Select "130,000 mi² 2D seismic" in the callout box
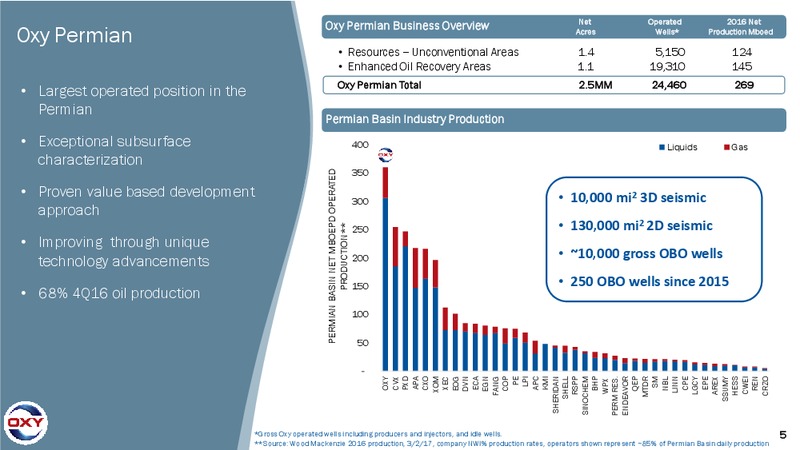This screenshot has width=800, height=450. pos(641,226)
